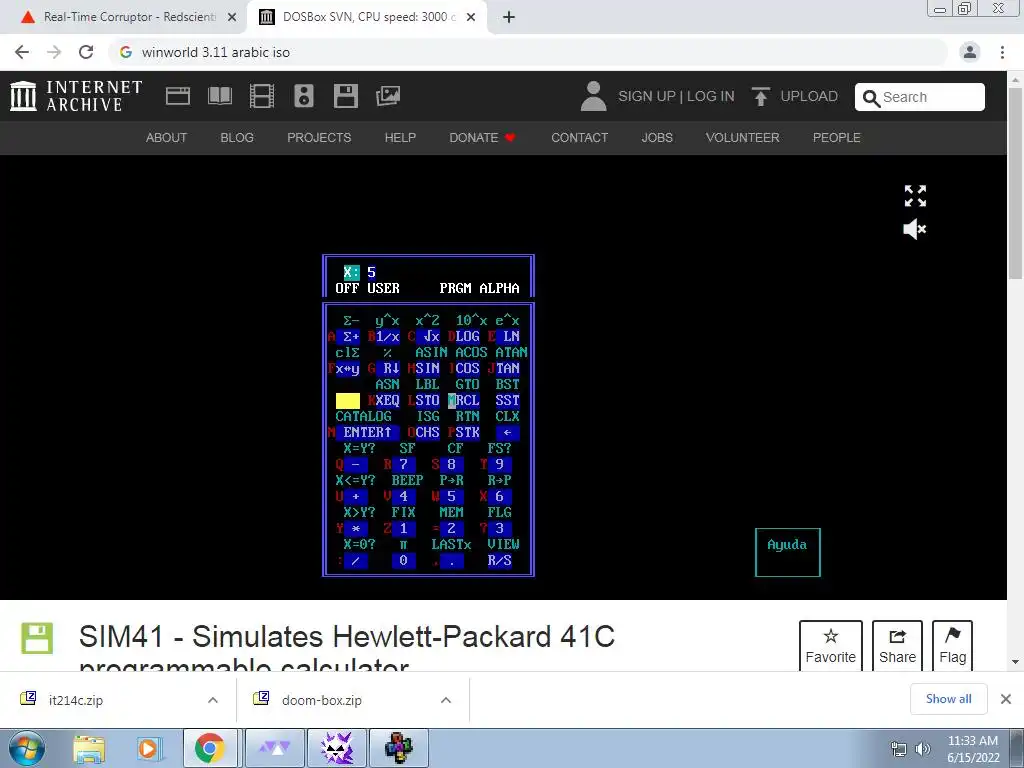Open the JOBS link
Viewport: 1024px width, 768px height.
pyautogui.click(x=656, y=138)
